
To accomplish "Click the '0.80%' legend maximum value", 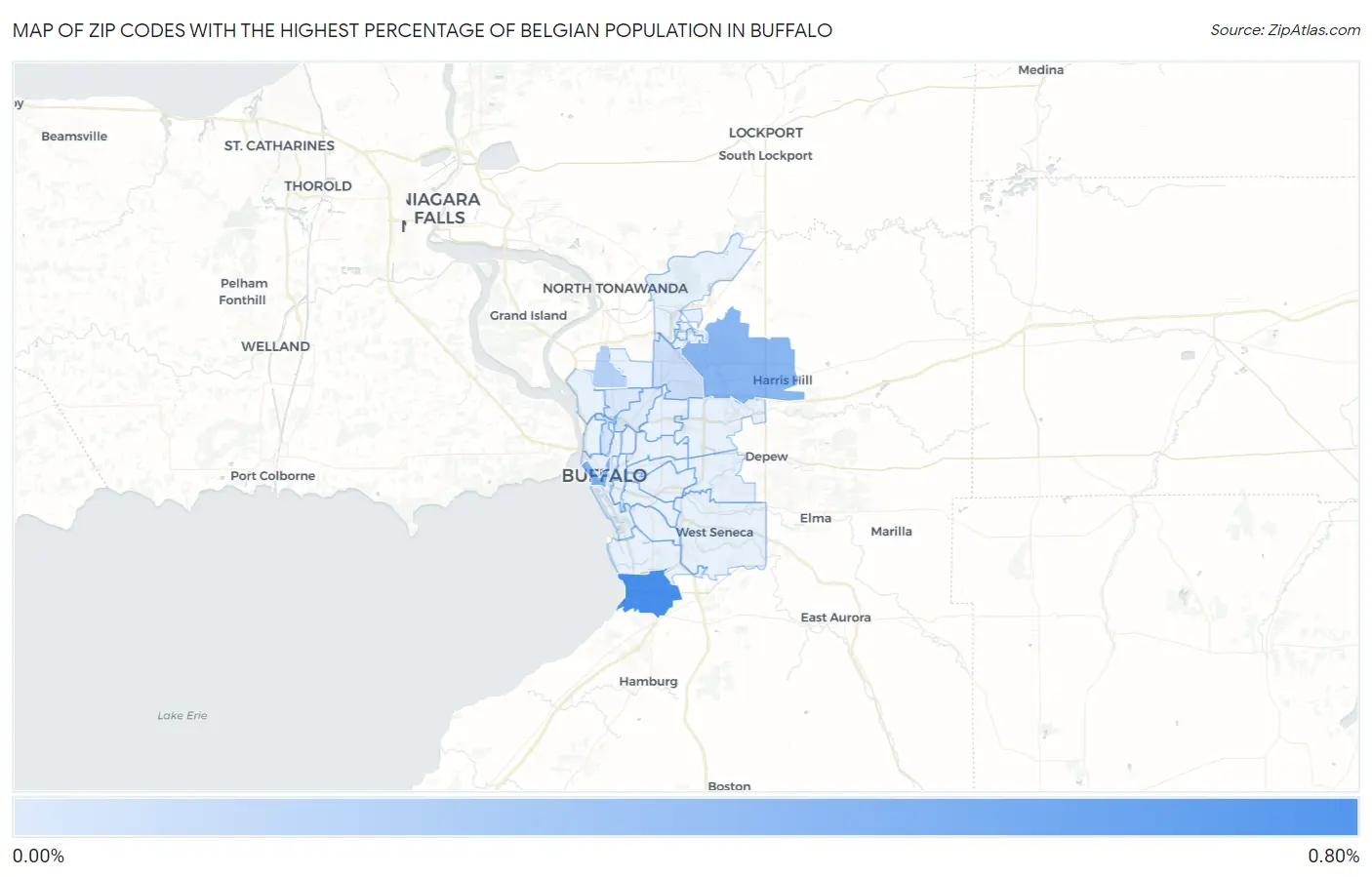I will click(1333, 857).
